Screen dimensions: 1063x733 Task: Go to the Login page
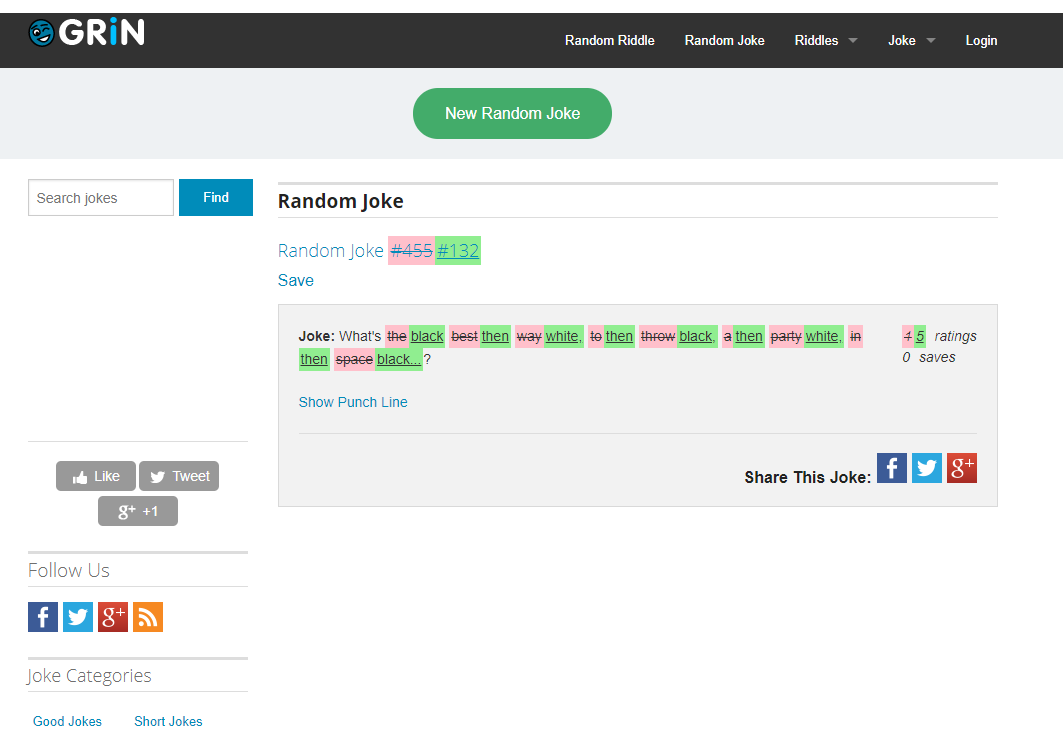(x=981, y=41)
